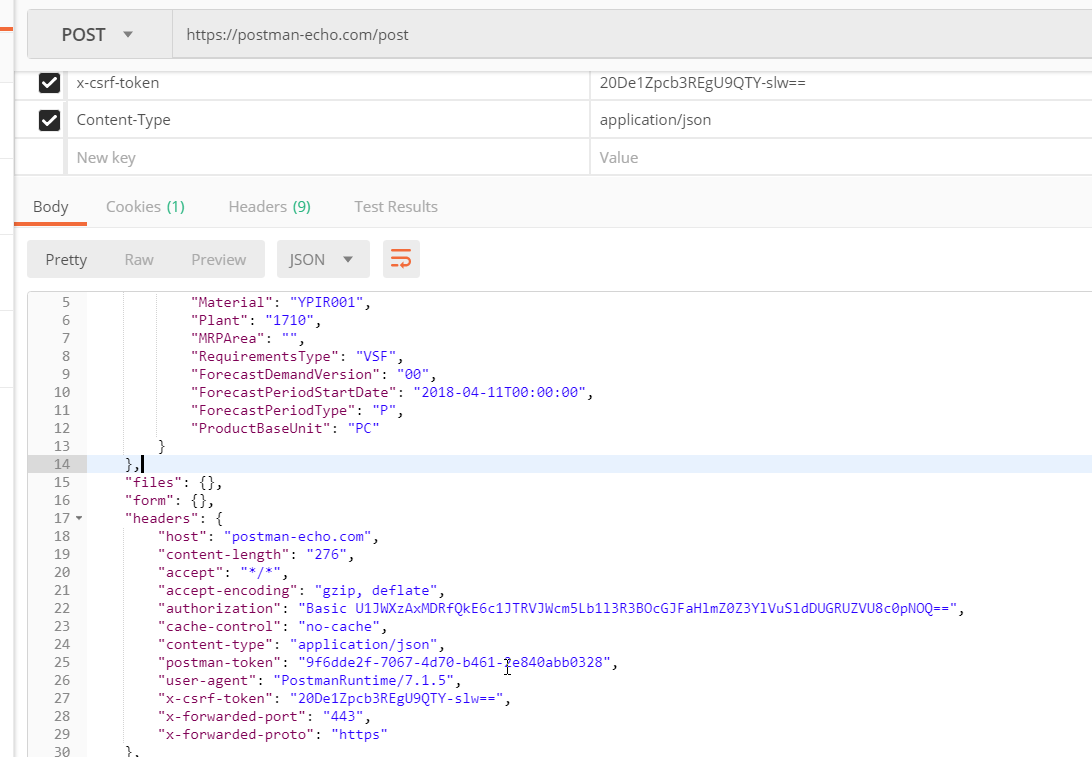
Task: Select the Body tab
Action: (x=50, y=206)
